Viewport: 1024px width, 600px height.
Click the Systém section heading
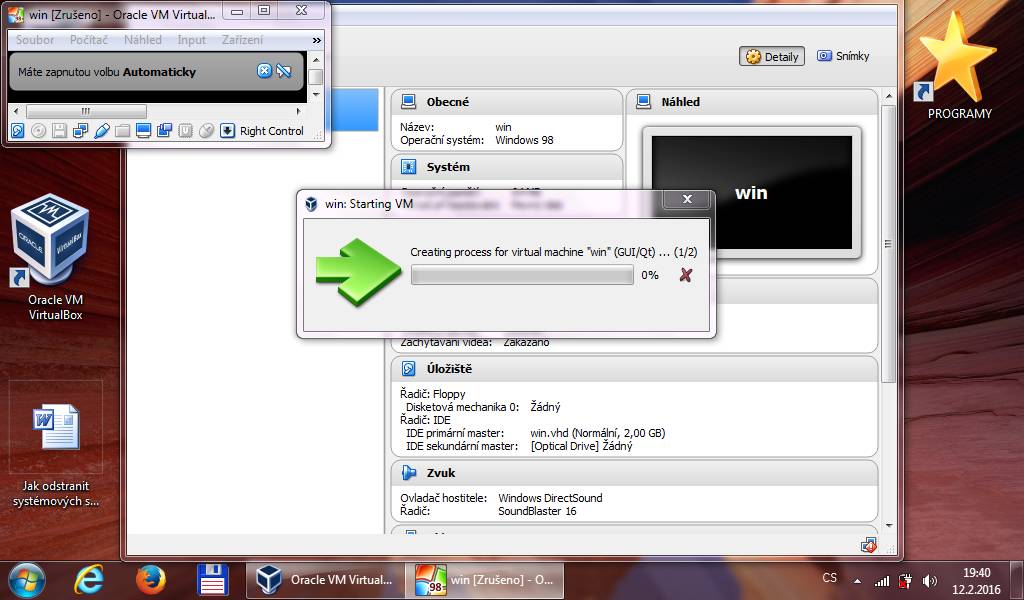tap(448, 167)
